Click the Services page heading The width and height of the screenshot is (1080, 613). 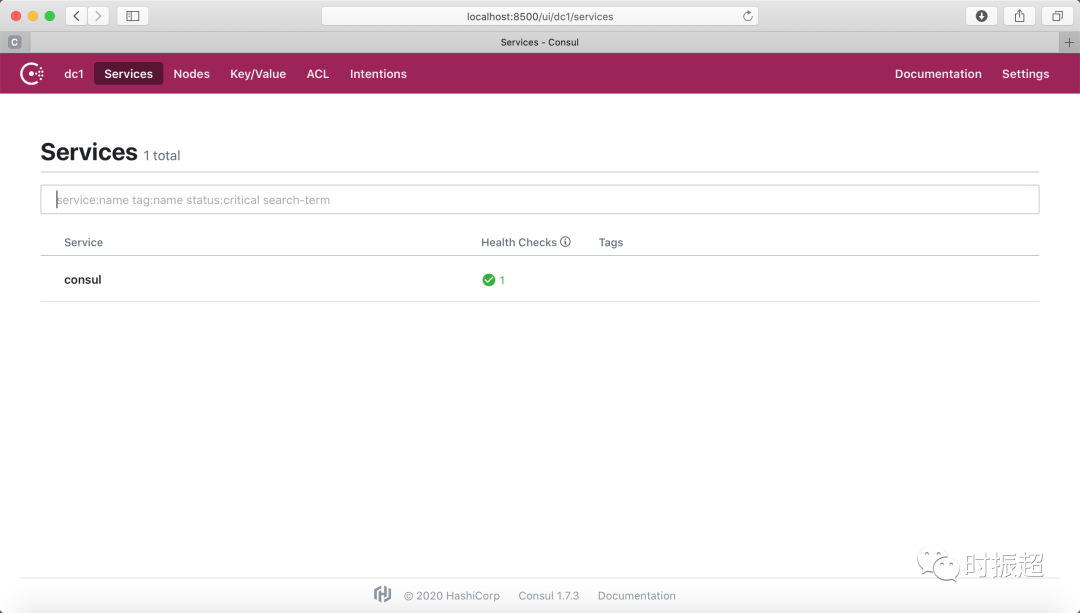(89, 152)
